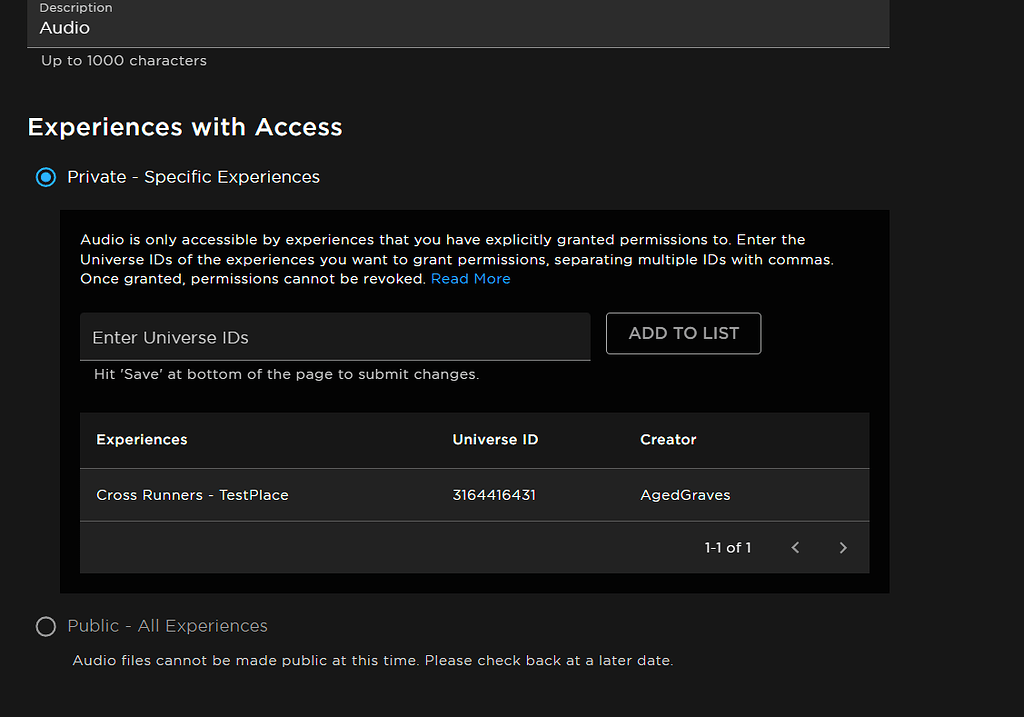This screenshot has width=1024, height=717.
Task: Click the Experiences column header
Action: point(142,440)
